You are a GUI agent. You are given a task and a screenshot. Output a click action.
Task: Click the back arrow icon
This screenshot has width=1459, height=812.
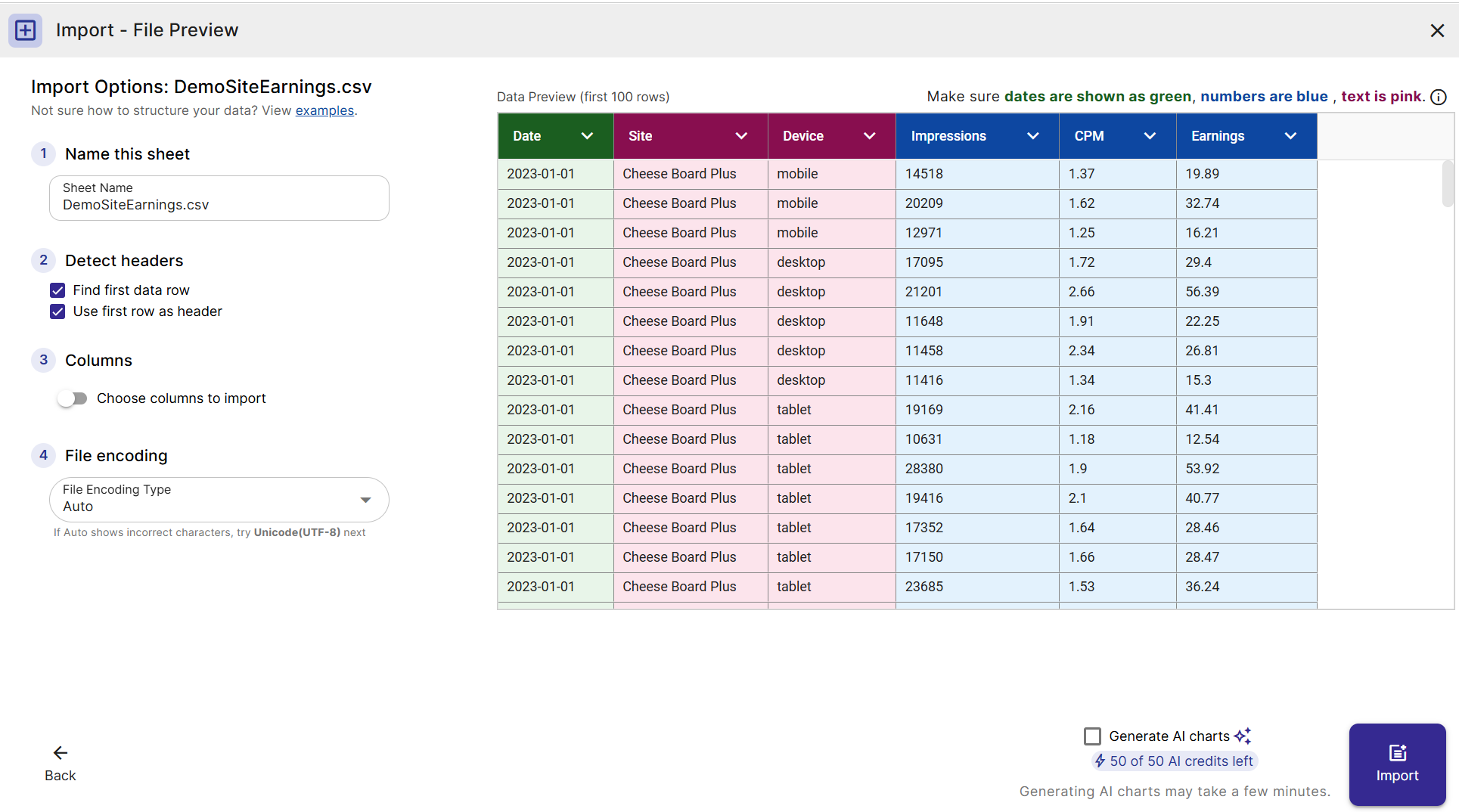[61, 752]
